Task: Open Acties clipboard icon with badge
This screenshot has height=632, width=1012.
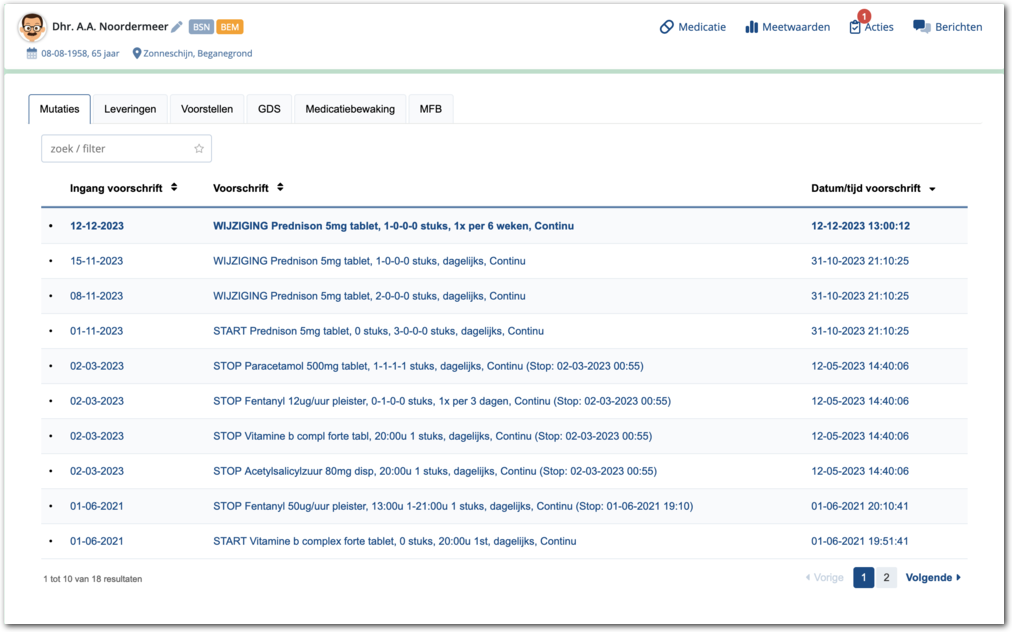Action: point(855,27)
